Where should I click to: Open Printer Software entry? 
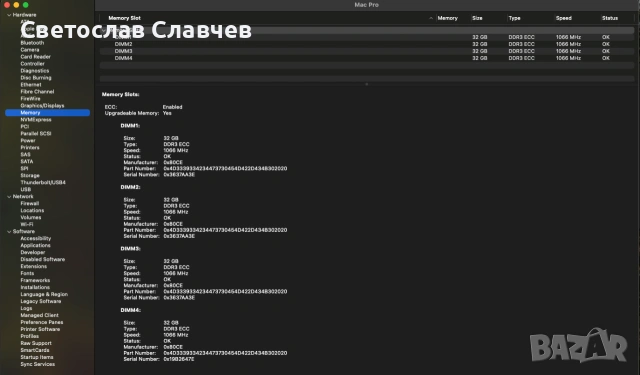40,329
